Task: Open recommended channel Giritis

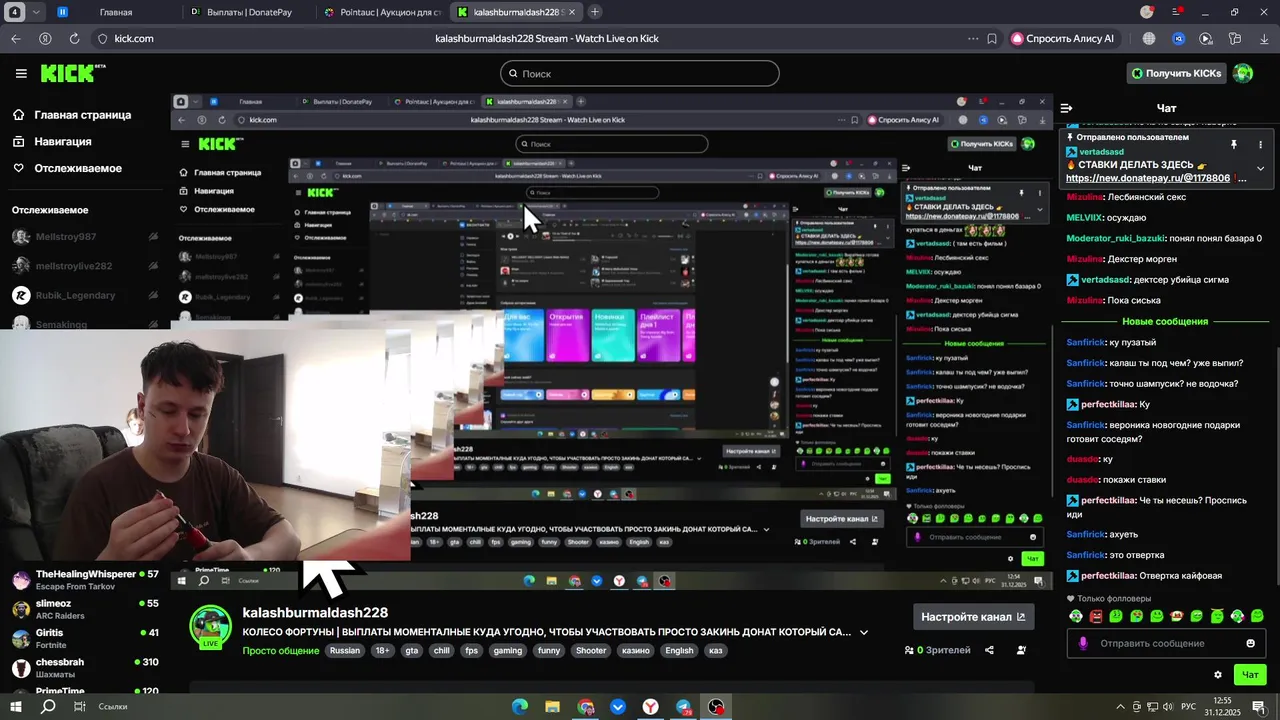Action: coord(85,638)
